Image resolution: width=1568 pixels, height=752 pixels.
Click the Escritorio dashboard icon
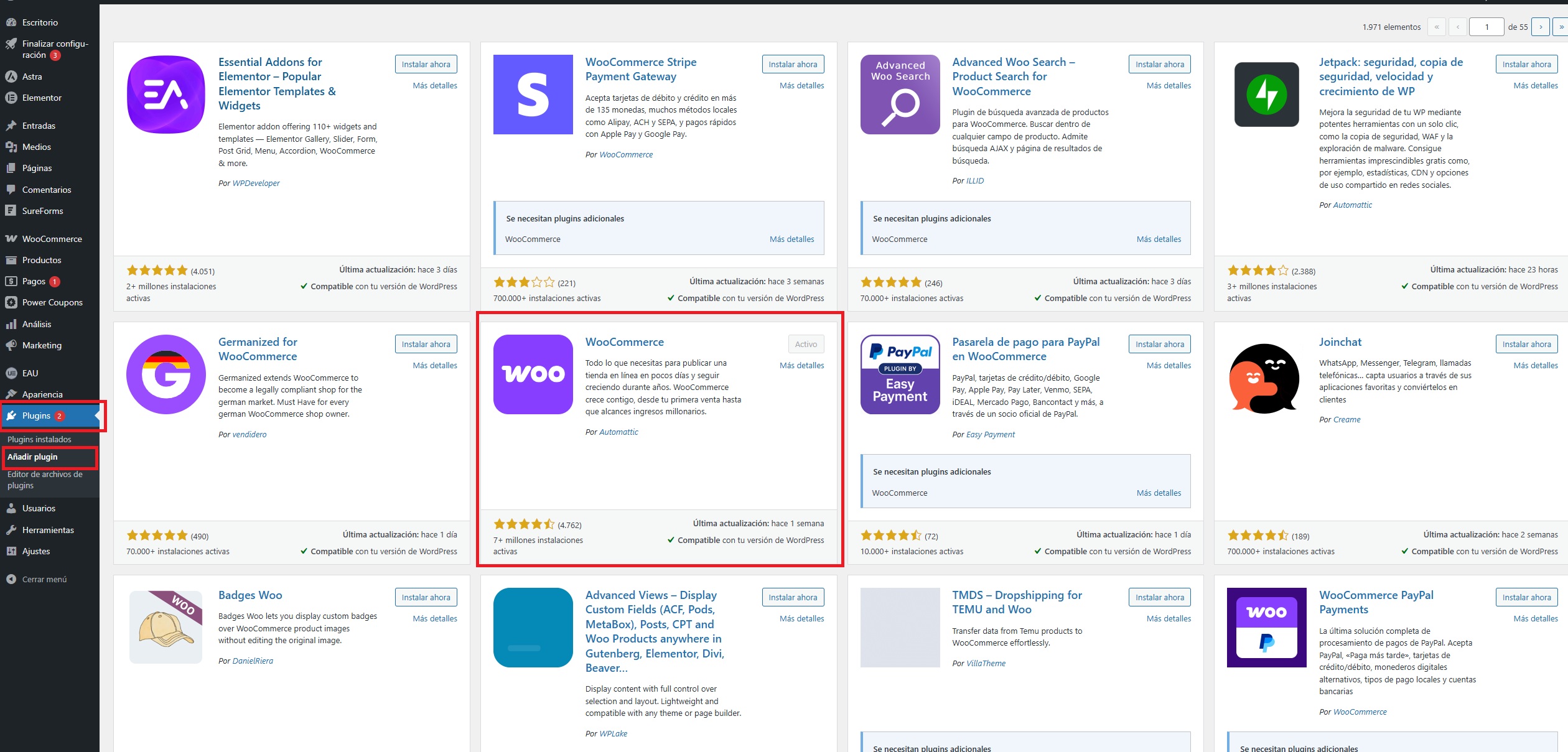(x=11, y=22)
